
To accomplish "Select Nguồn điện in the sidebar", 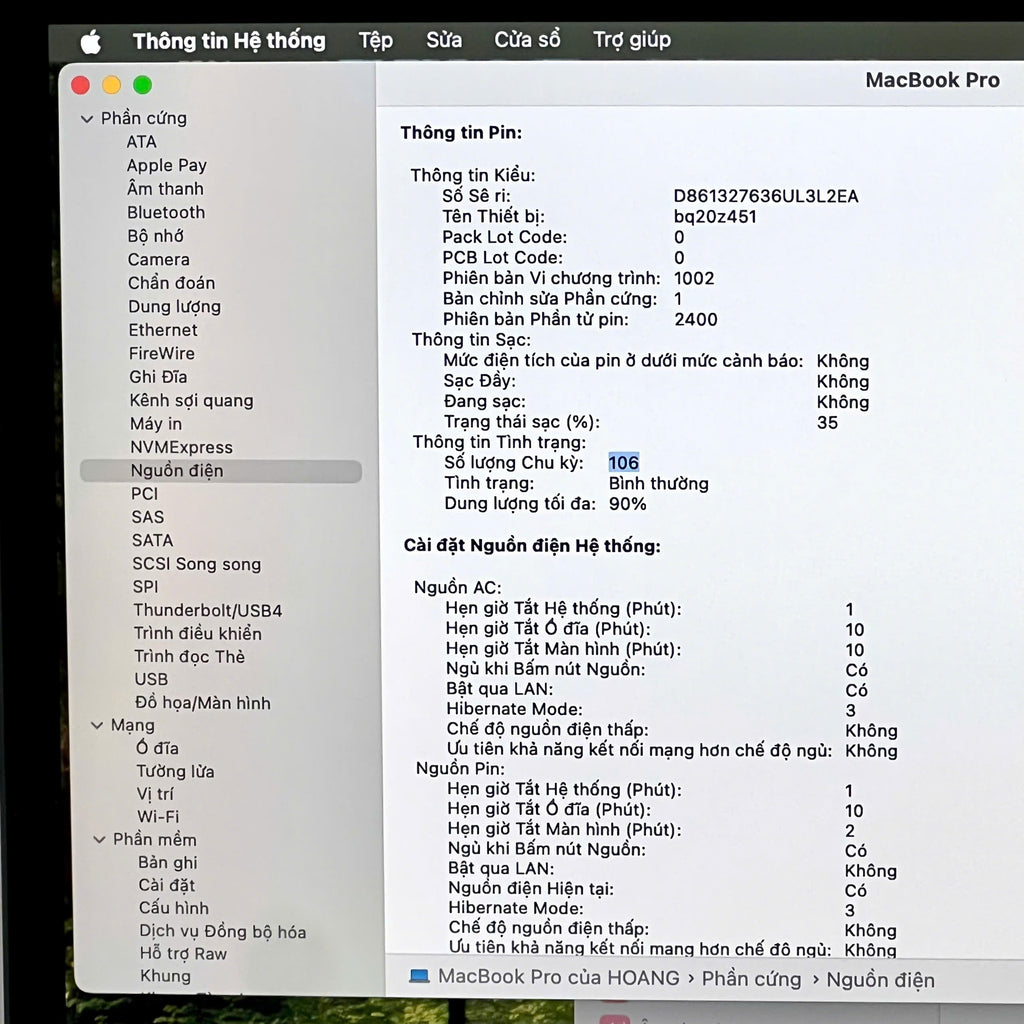I will (221, 471).
